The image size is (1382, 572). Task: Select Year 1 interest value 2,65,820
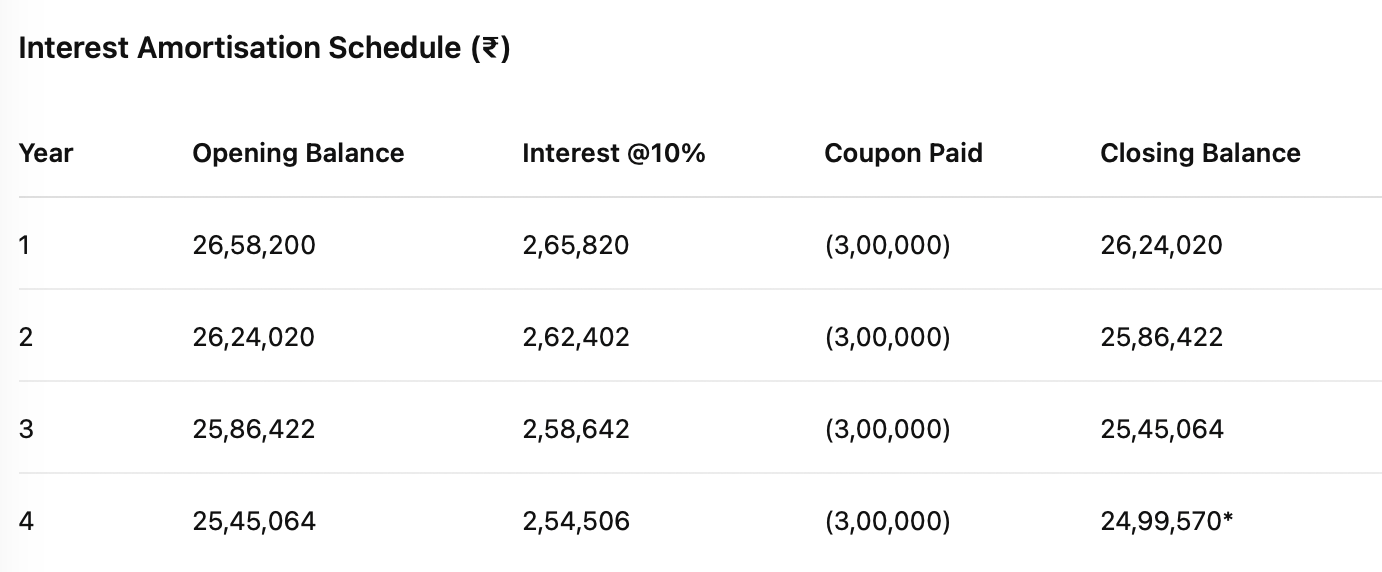click(x=575, y=245)
